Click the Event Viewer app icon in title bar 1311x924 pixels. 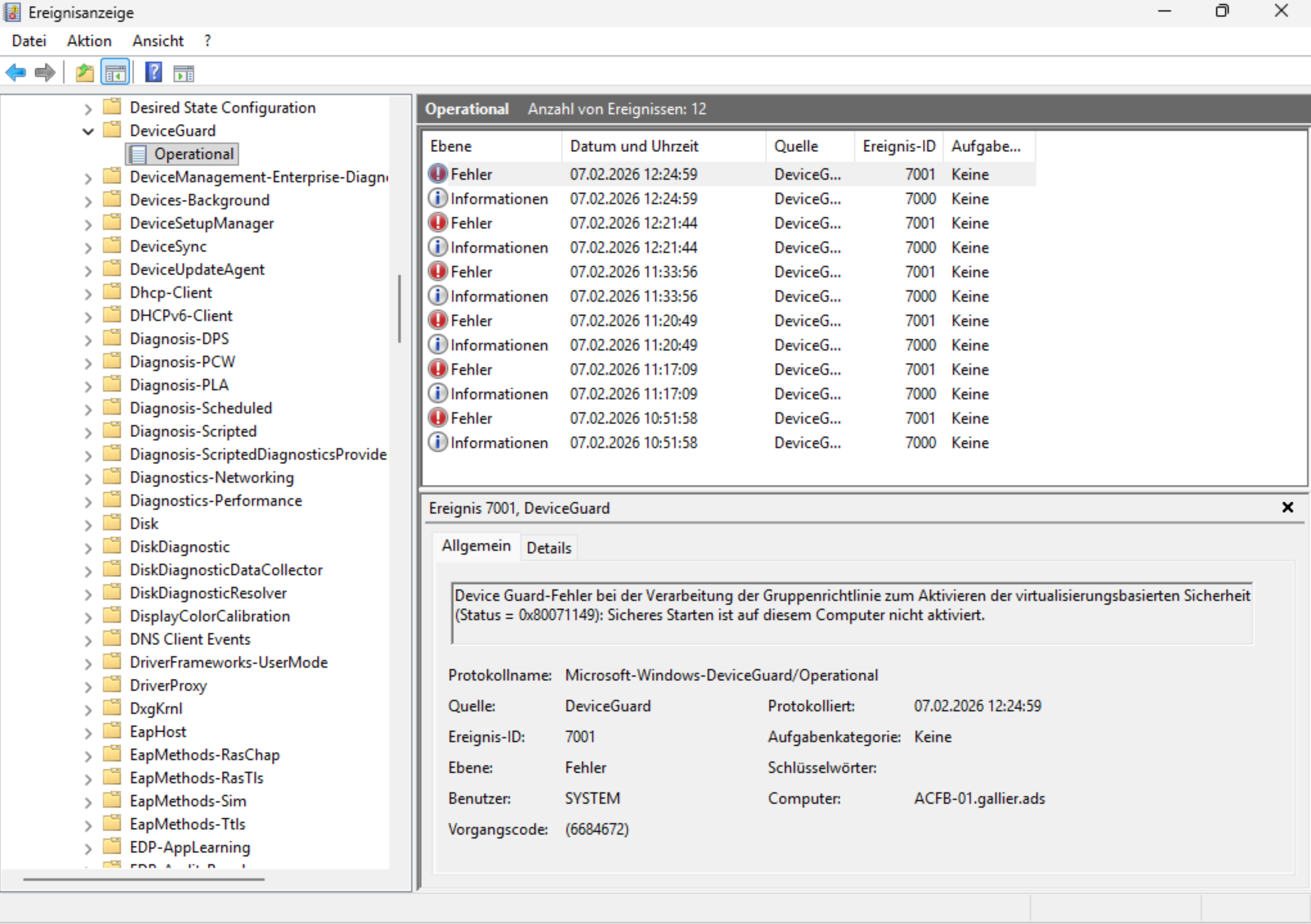(x=12, y=12)
